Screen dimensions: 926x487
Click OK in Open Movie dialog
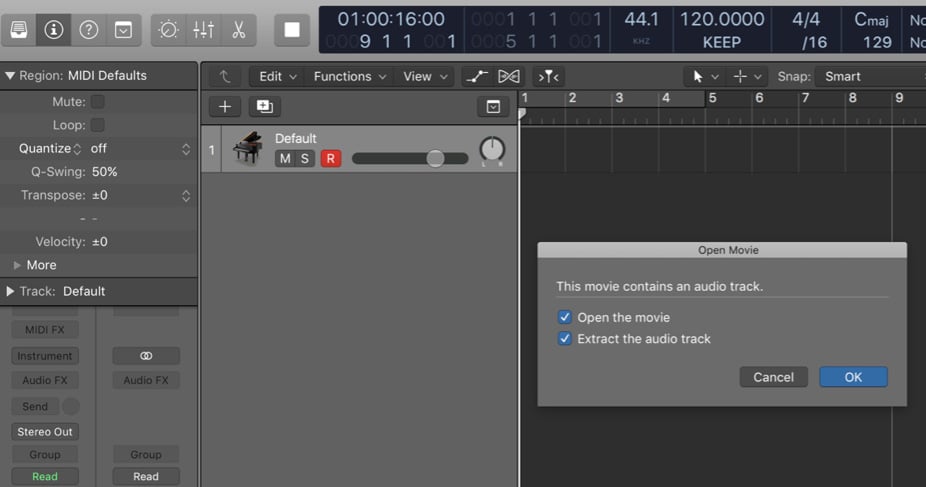click(x=853, y=377)
